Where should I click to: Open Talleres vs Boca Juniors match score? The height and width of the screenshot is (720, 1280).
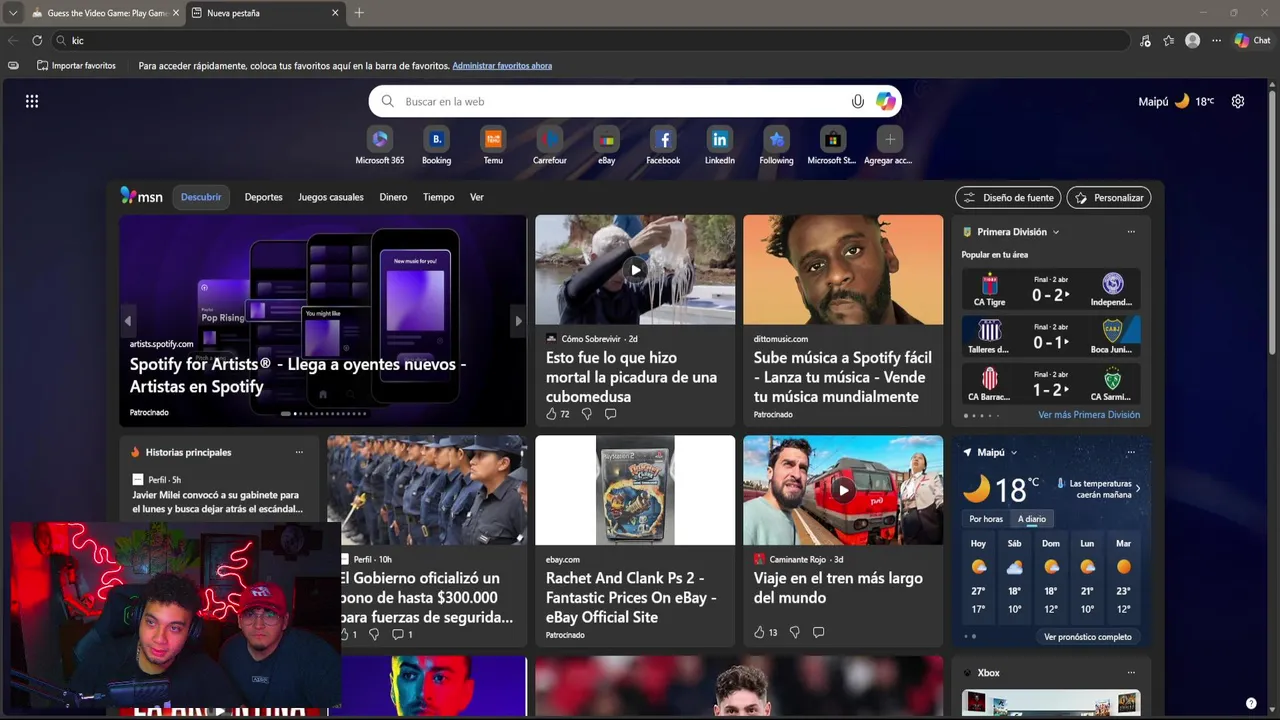click(x=1051, y=337)
